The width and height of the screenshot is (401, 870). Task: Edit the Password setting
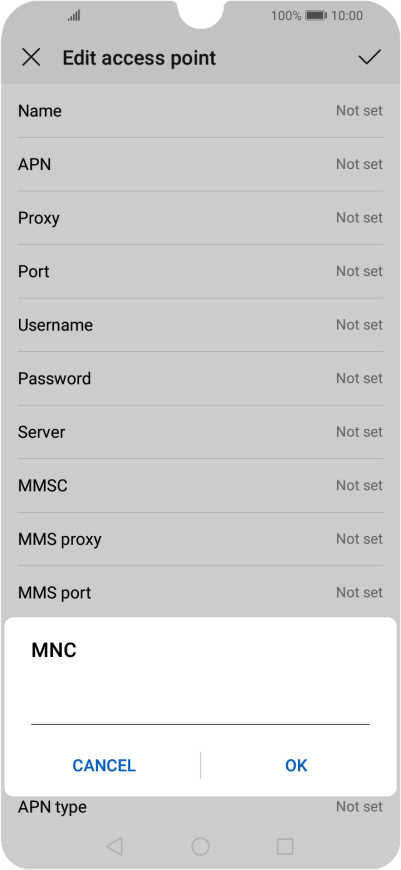[x=200, y=378]
